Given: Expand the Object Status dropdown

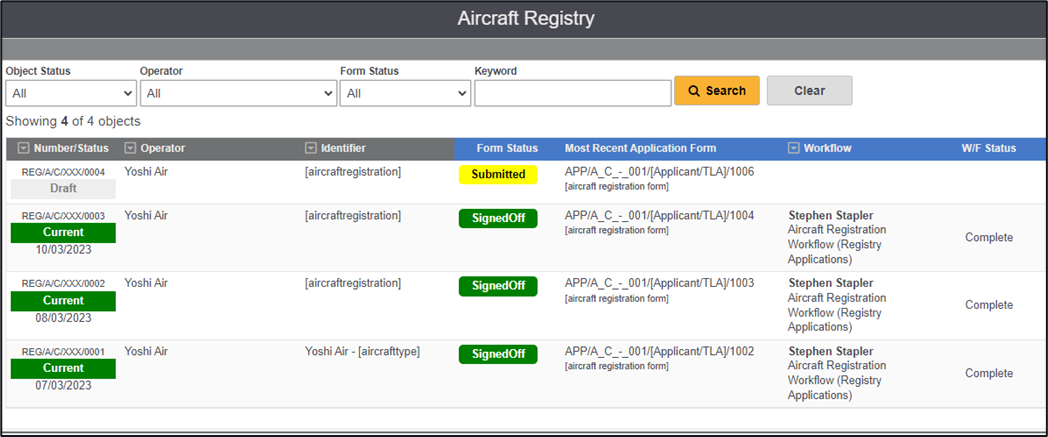Looking at the screenshot, I should click(x=71, y=93).
